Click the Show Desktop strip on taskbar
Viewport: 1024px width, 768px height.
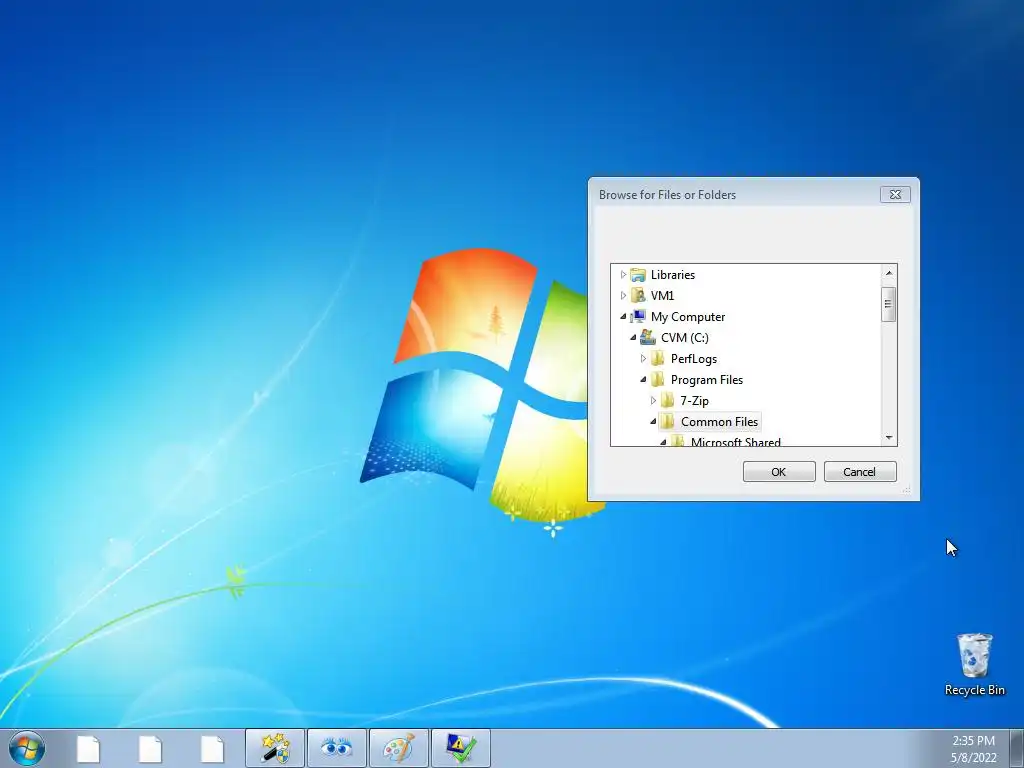pos(1017,748)
